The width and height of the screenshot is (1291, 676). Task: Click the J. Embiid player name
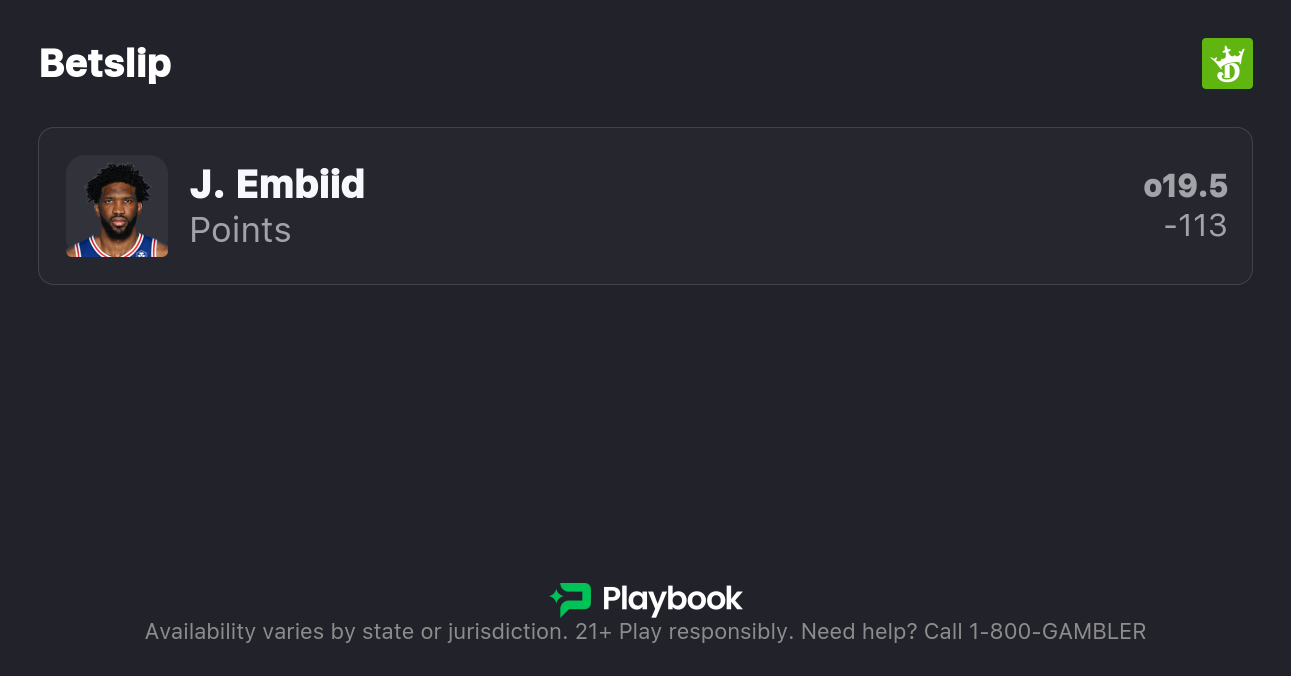277,185
